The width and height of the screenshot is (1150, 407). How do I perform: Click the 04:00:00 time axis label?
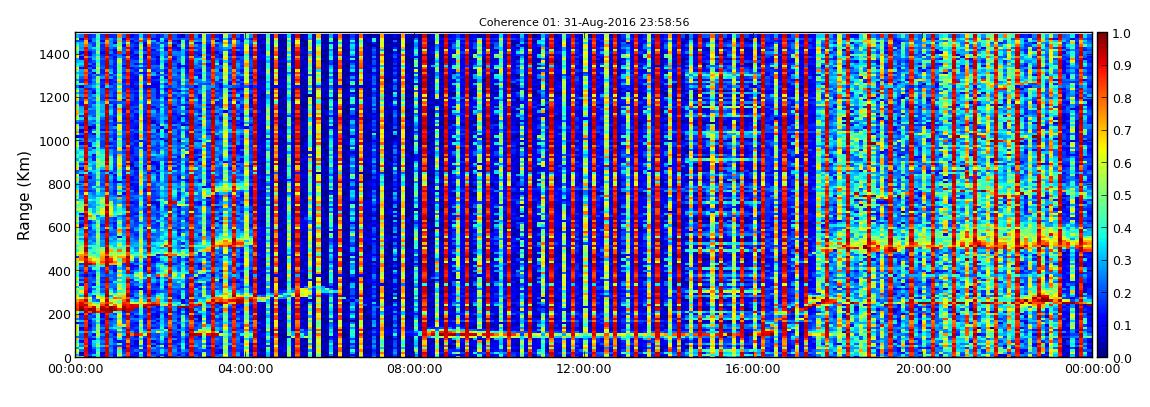tap(246, 369)
